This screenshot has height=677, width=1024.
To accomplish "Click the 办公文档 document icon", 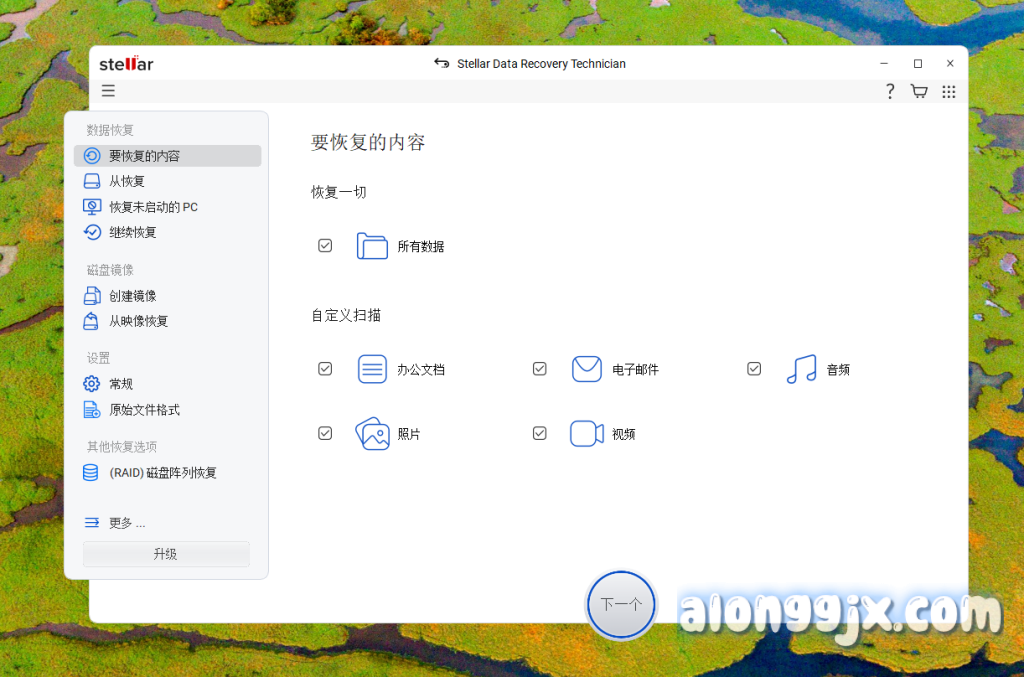I will click(372, 369).
